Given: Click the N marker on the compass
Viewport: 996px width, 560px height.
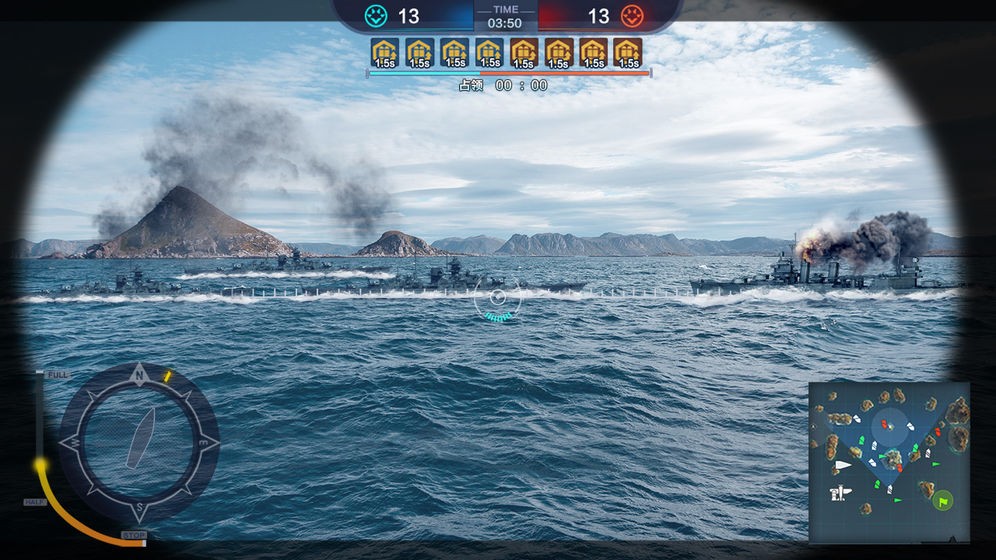Looking at the screenshot, I should click(x=139, y=376).
